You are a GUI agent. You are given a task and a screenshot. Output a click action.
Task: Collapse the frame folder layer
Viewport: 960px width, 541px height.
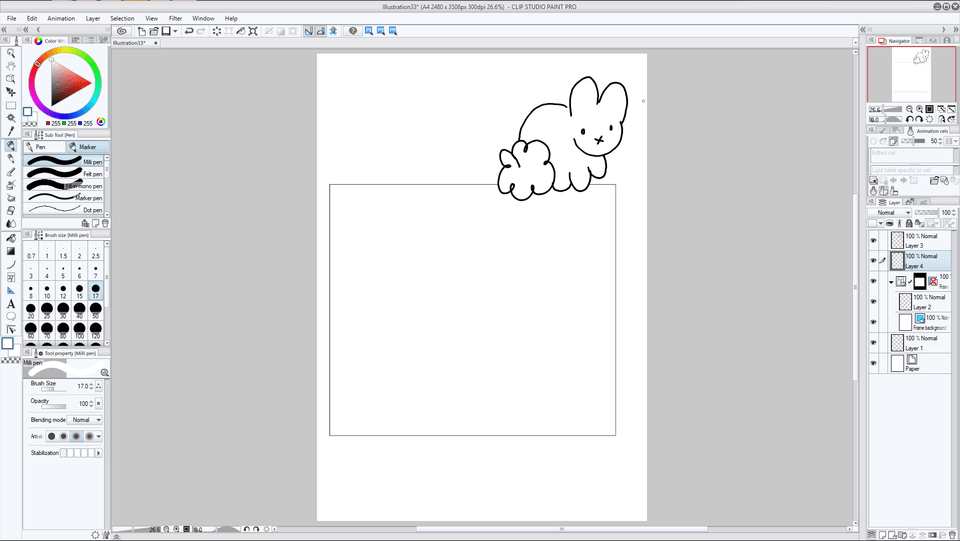click(x=891, y=282)
